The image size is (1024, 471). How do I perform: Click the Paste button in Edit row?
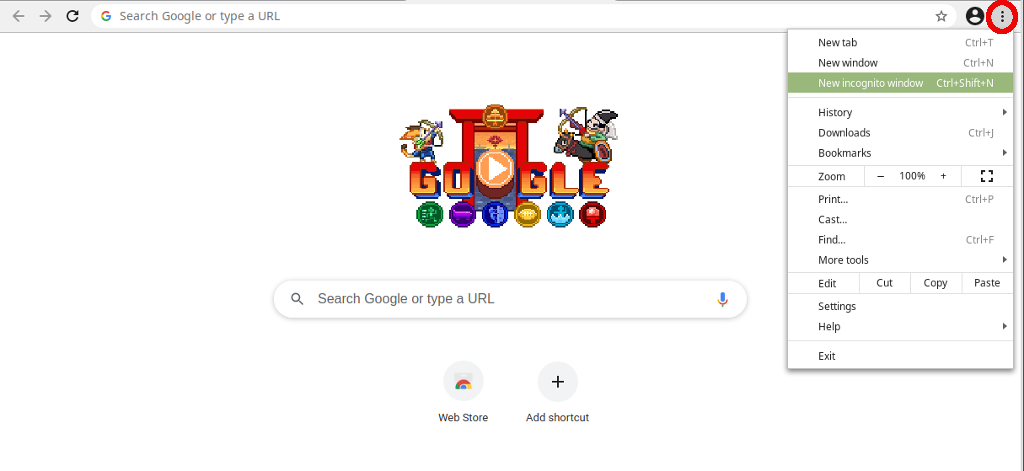987,283
